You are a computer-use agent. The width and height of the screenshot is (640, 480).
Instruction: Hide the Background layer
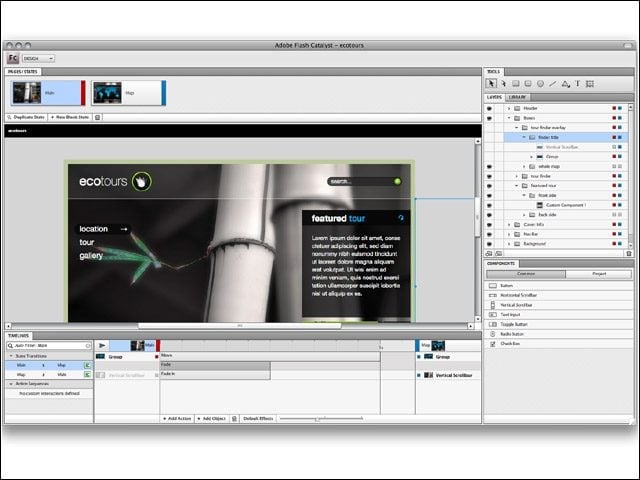[x=489, y=244]
